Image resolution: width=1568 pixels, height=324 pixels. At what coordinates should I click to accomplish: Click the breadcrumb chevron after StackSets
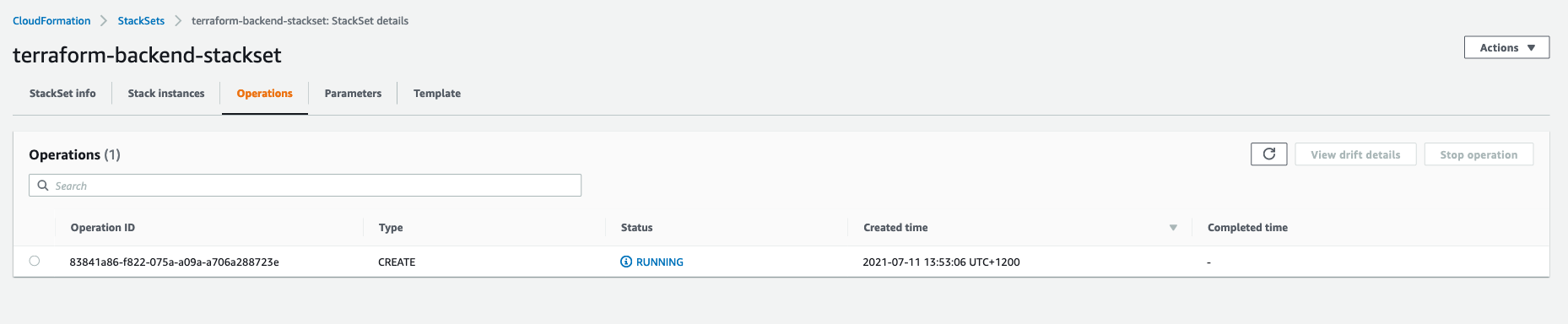[178, 21]
